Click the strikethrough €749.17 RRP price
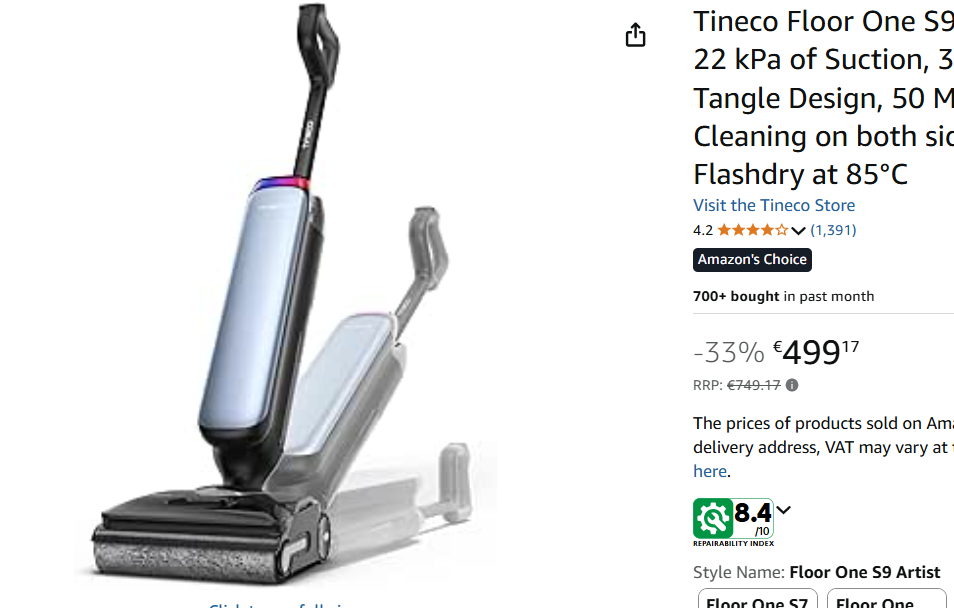The image size is (954, 608). click(x=754, y=385)
